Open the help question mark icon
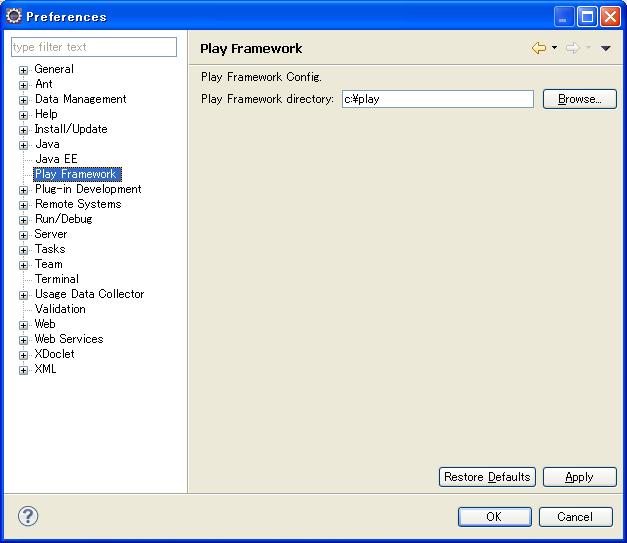The image size is (627, 543). (x=28, y=516)
